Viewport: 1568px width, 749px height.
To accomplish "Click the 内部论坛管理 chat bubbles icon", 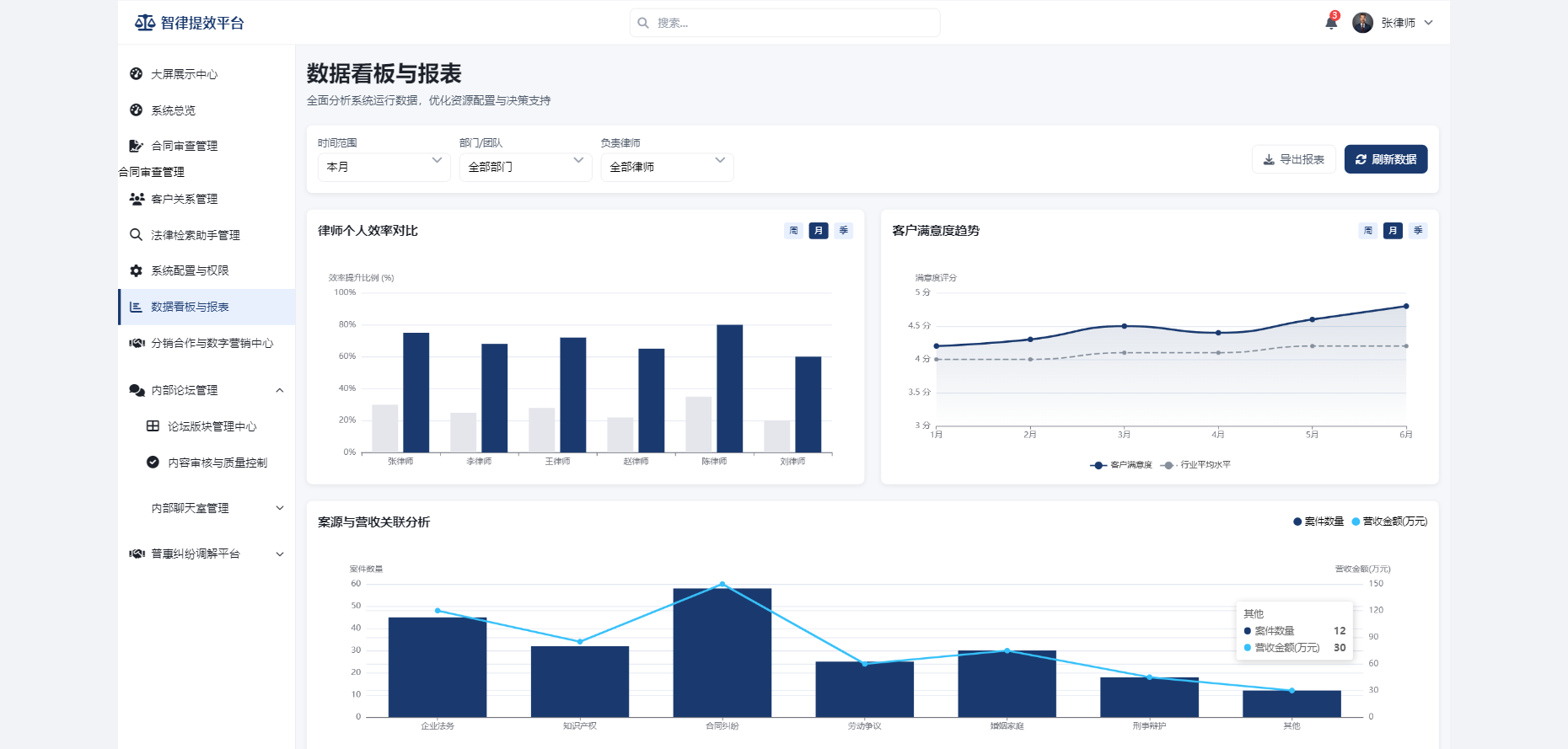I will point(137,390).
